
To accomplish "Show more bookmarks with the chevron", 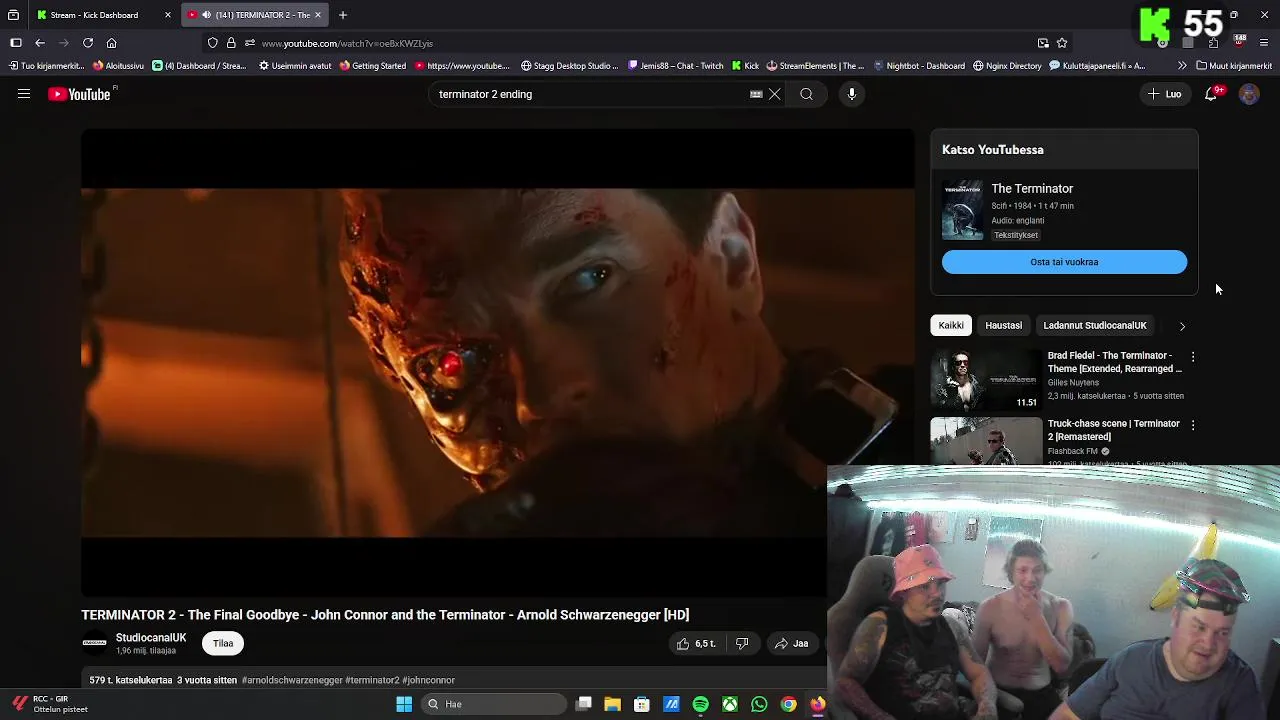I will [x=1182, y=66].
